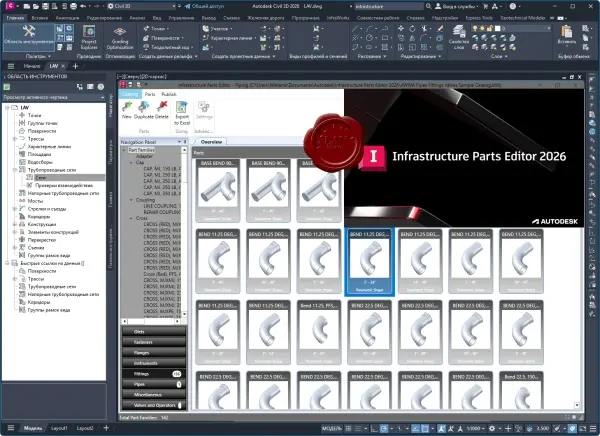The height and width of the screenshot is (436, 600).
Task: Toggle layer lock padlock icon in Слои panel
Action: [489, 28]
